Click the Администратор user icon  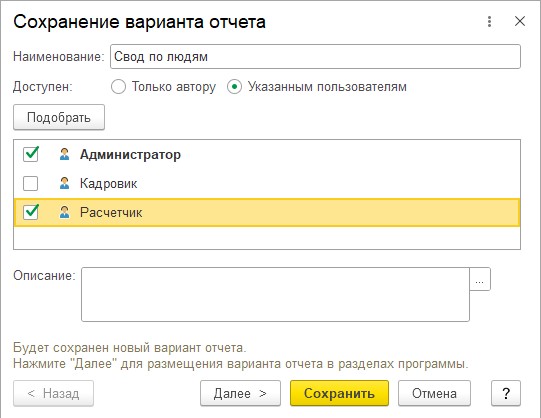point(64,154)
